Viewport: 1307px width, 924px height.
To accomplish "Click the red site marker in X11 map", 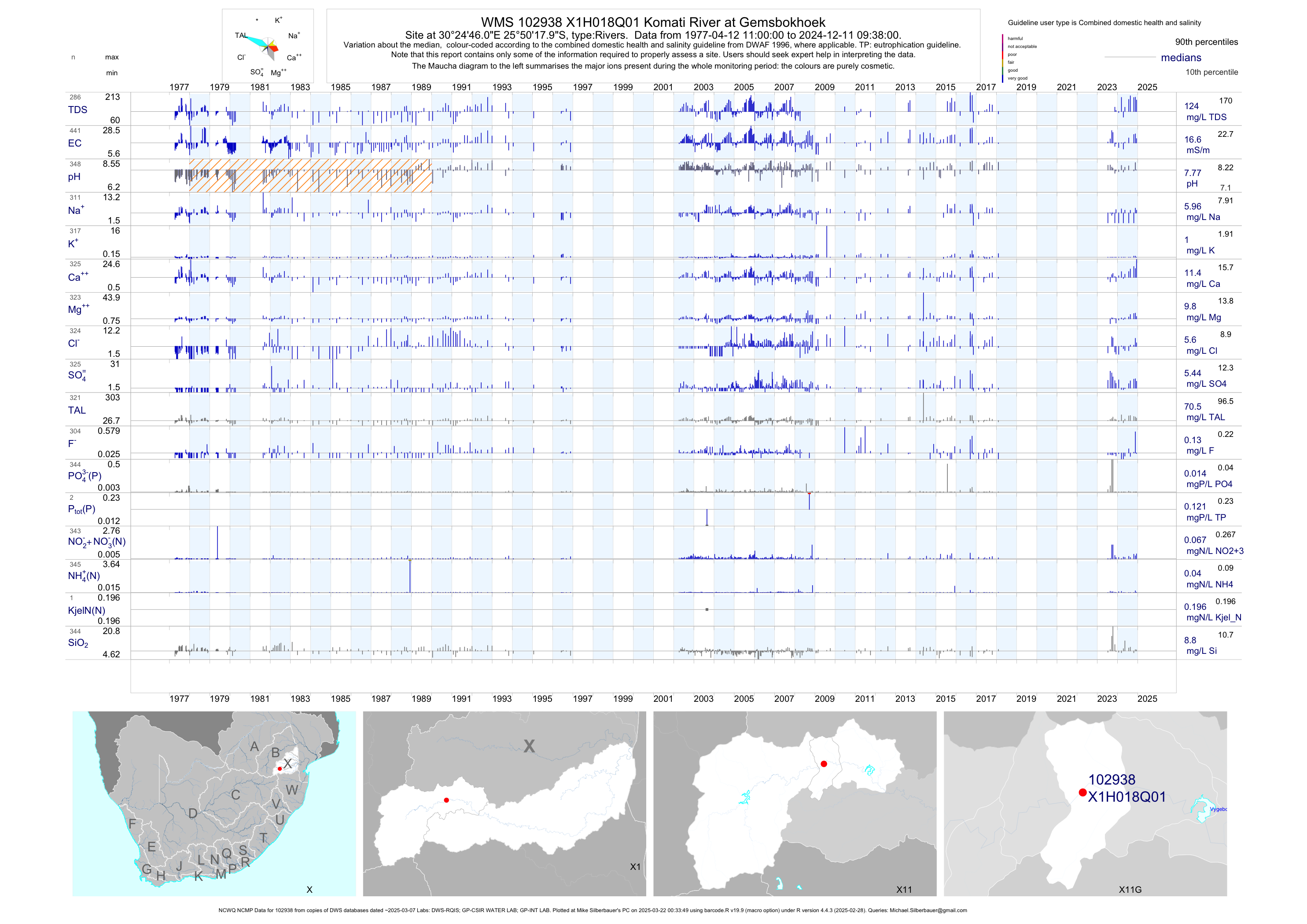I will 824,763.
